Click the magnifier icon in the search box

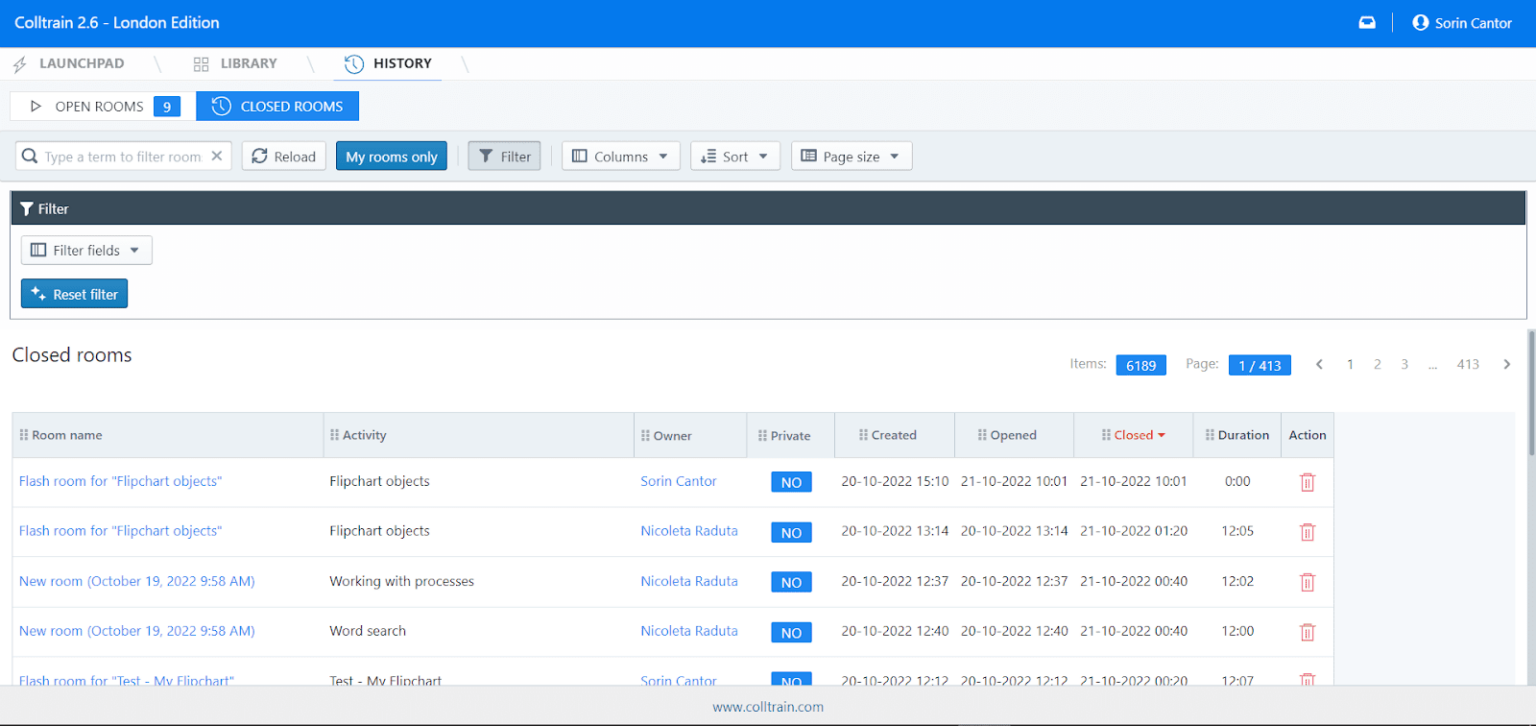pos(30,156)
